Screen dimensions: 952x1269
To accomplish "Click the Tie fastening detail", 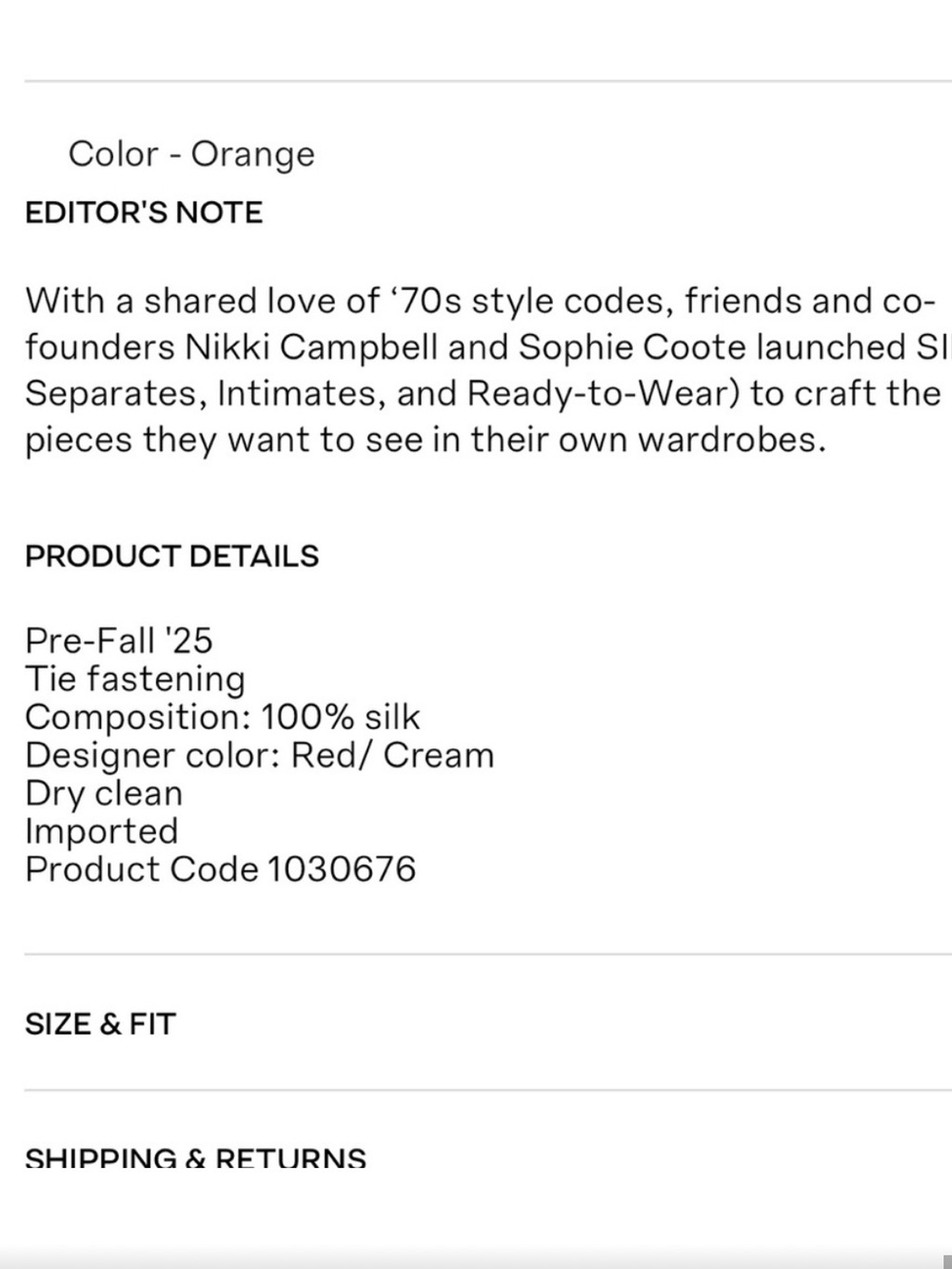I will (x=134, y=680).
